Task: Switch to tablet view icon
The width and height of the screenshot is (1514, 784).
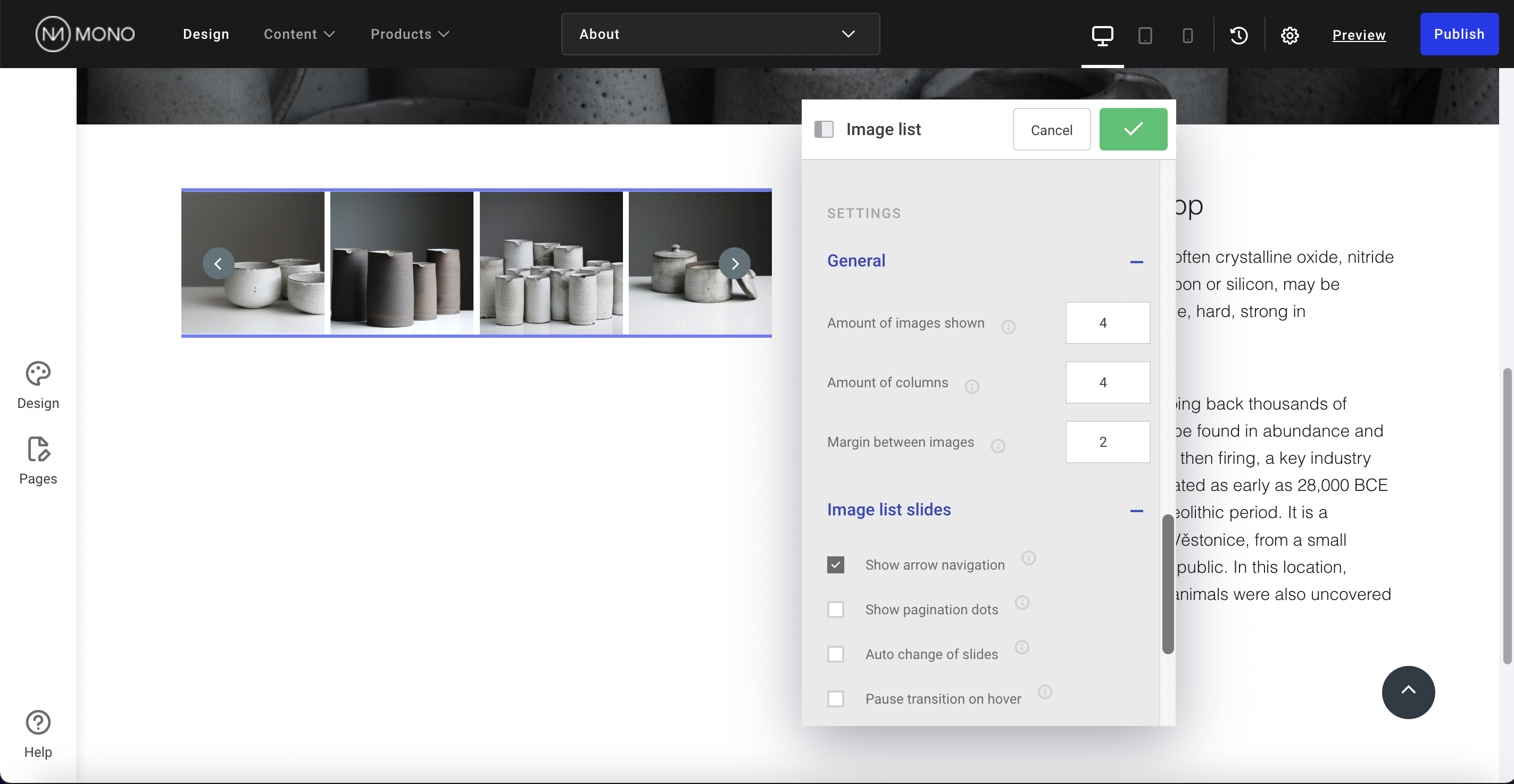Action: [1144, 35]
